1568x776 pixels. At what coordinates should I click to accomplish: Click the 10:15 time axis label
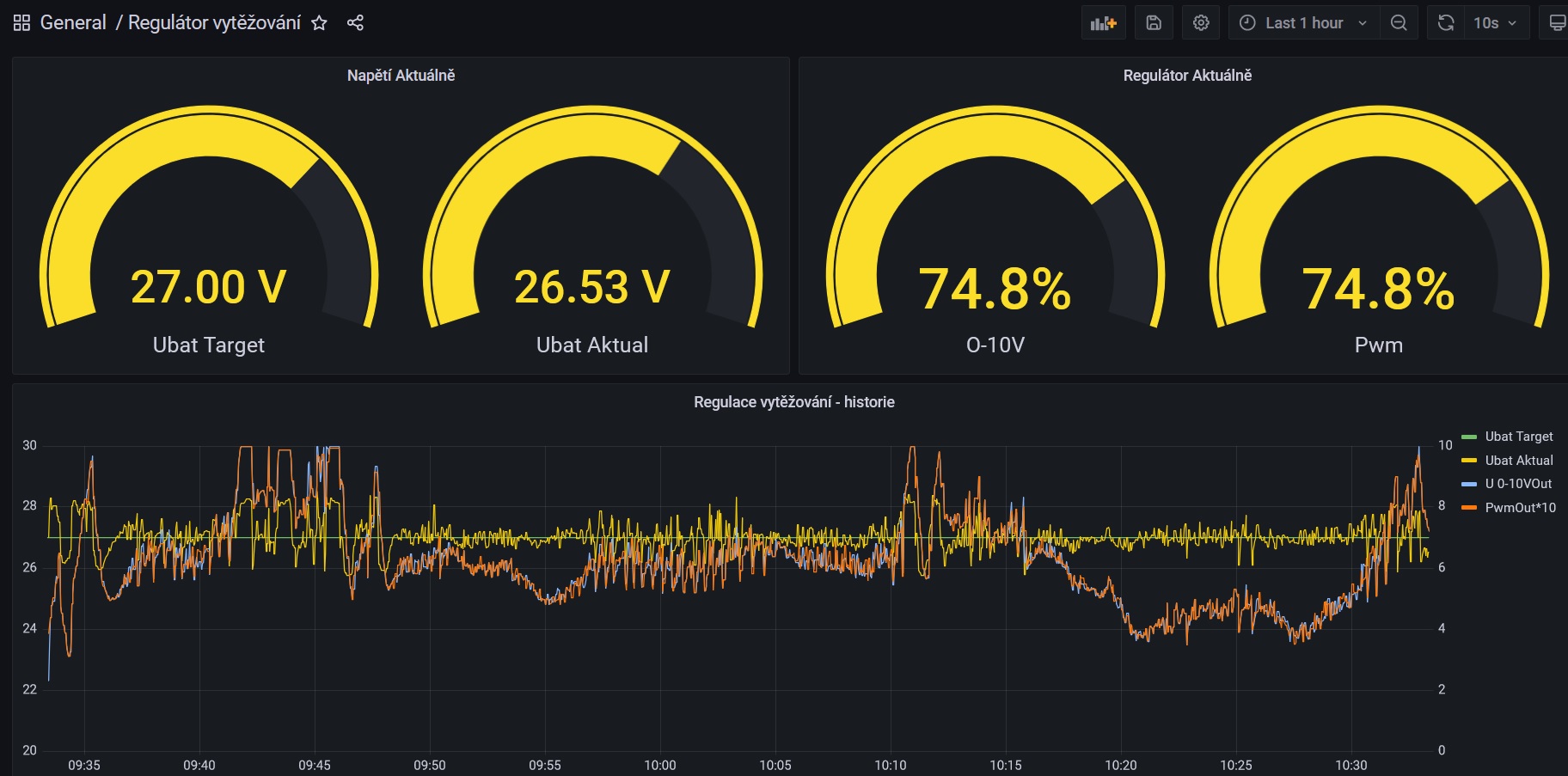(1006, 765)
